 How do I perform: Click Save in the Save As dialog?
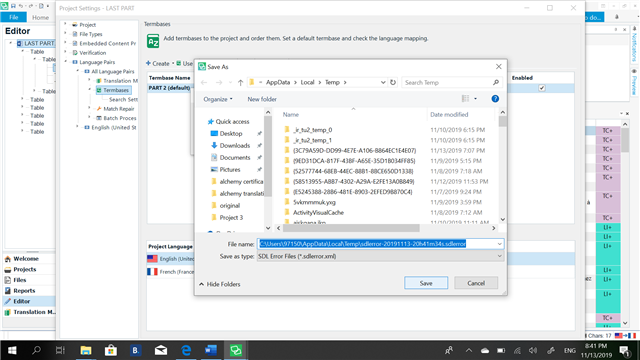426,283
